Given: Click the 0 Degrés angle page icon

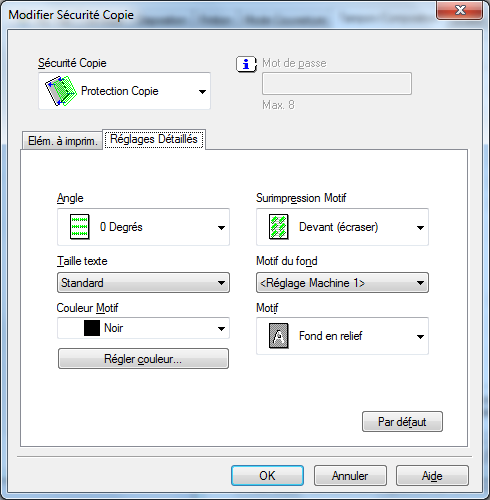Looking at the screenshot, I should (x=80, y=227).
